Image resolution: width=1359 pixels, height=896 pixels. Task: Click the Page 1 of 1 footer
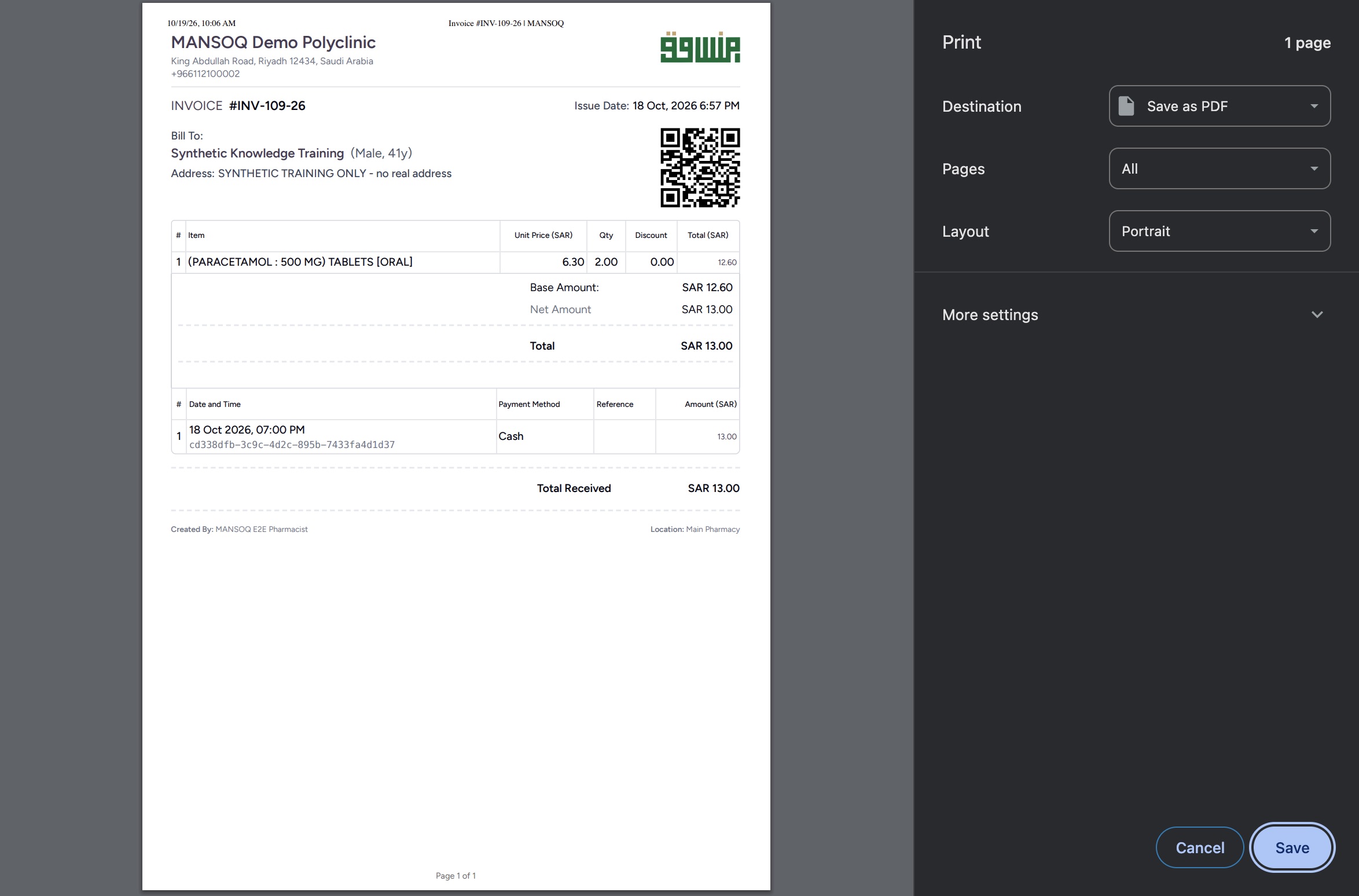(x=456, y=876)
